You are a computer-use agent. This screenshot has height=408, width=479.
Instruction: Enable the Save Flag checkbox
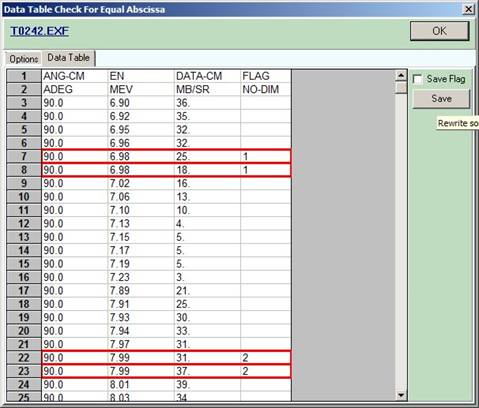point(417,79)
